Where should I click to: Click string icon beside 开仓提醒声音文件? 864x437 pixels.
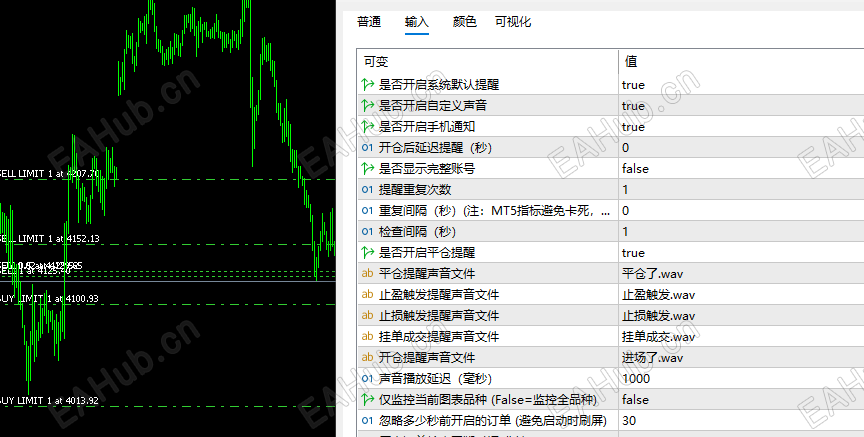(x=368, y=358)
